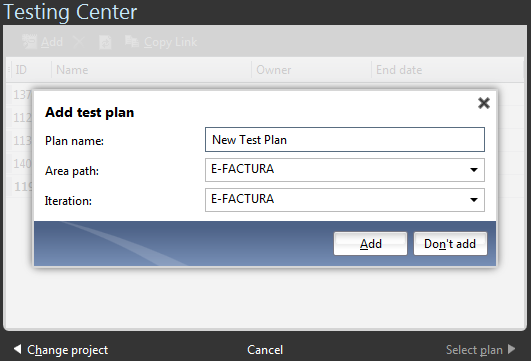Select the Area path E-FACTURA combo box

click(345, 170)
